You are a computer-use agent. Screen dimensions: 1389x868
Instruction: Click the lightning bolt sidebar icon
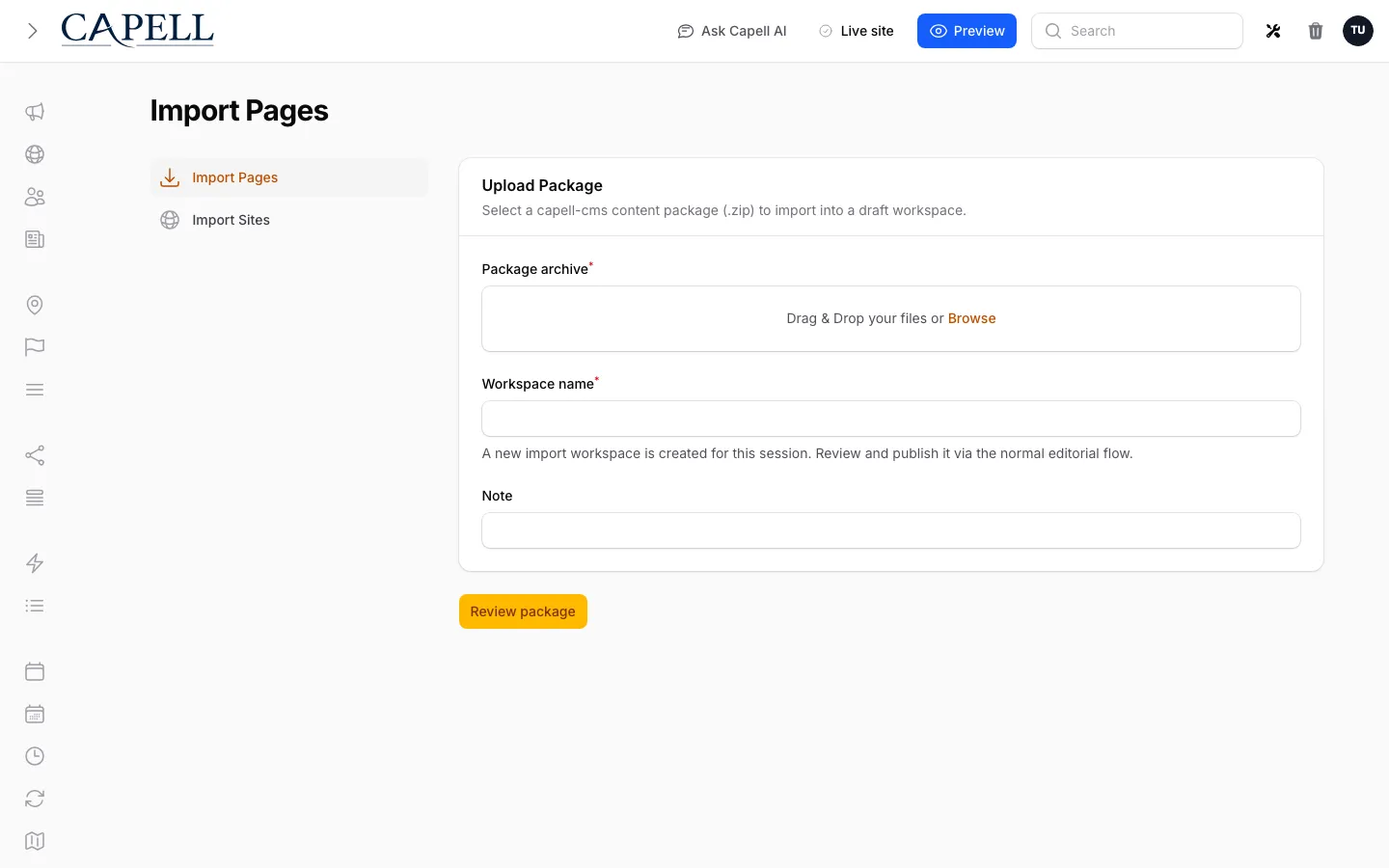tap(35, 563)
